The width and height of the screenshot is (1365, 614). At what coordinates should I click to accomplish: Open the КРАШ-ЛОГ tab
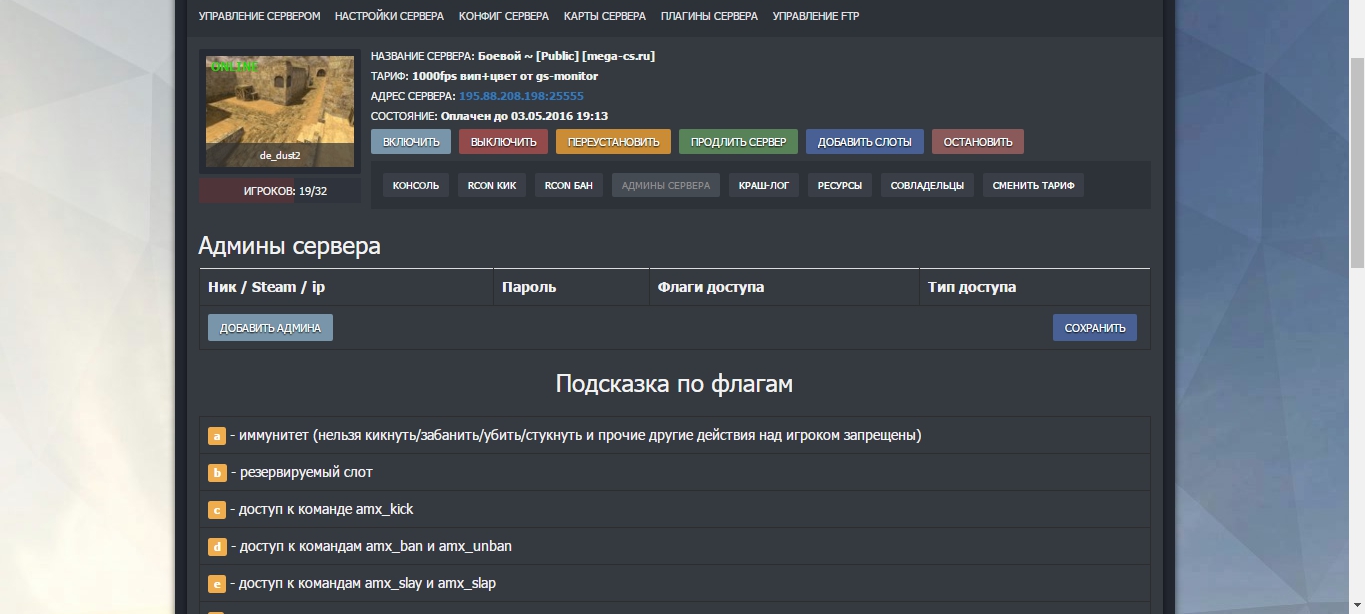pos(763,185)
